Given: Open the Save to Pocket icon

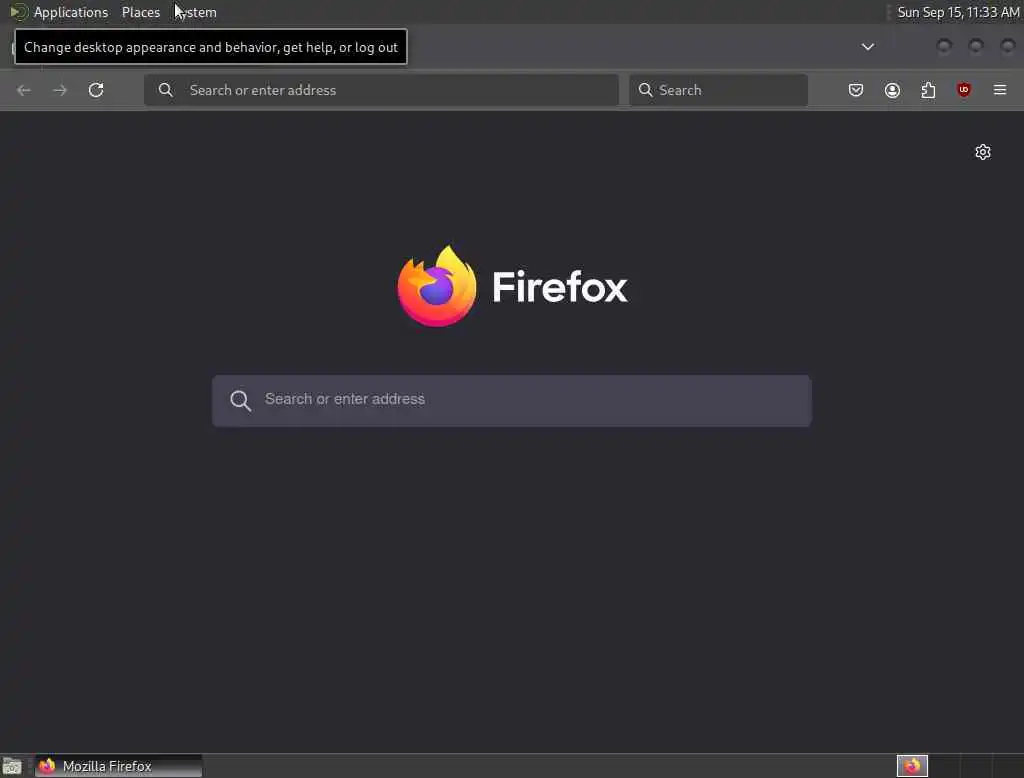Looking at the screenshot, I should tap(856, 90).
